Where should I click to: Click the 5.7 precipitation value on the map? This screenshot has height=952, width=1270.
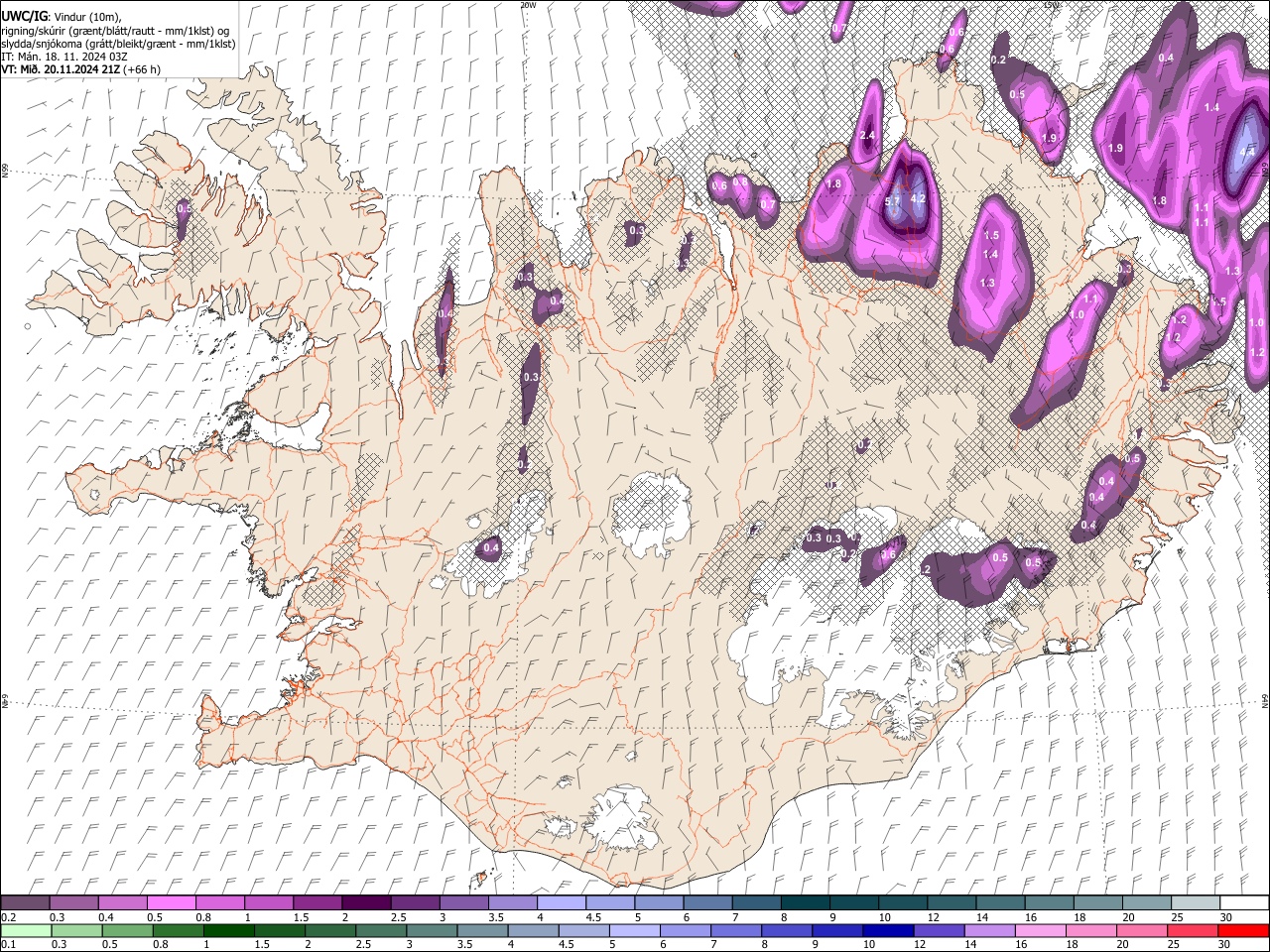coord(892,201)
